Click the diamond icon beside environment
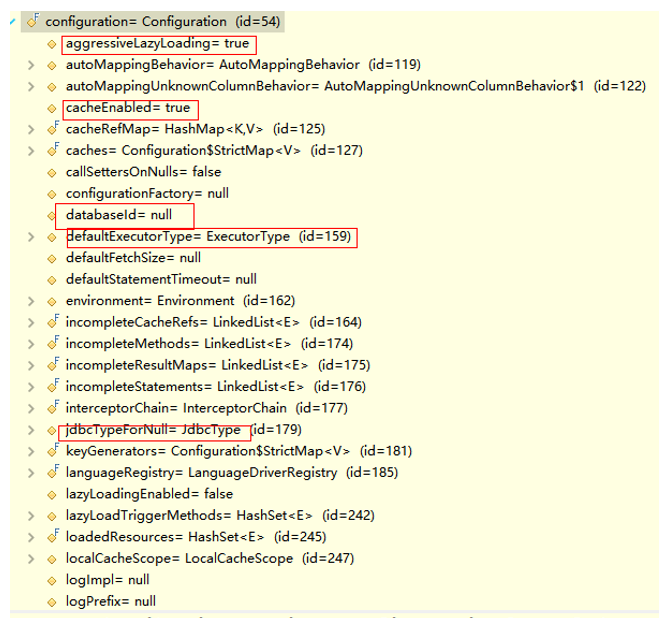 52,301
